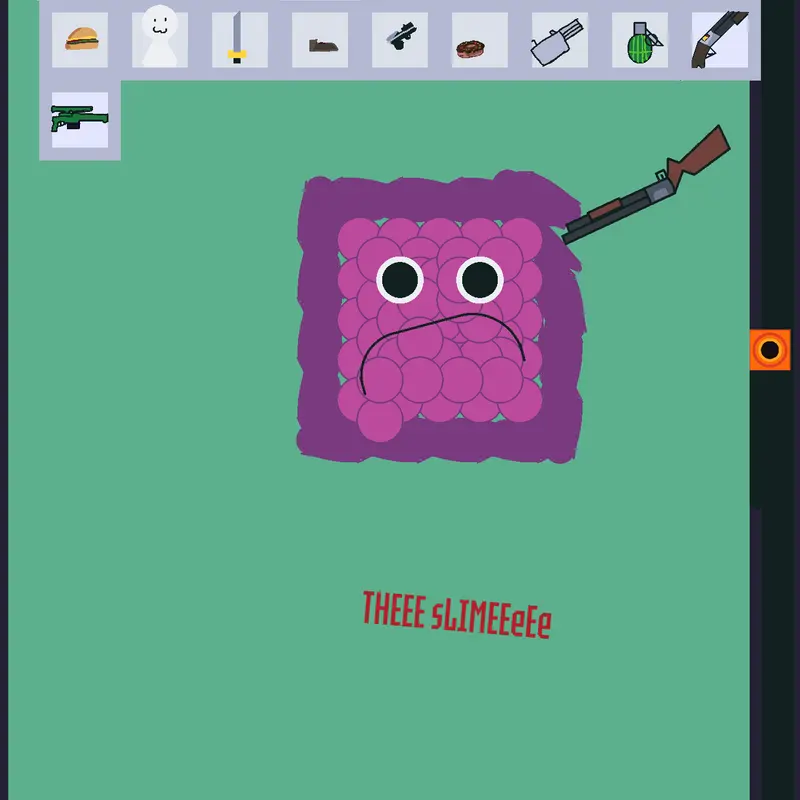Screen dimensions: 800x800
Task: Click the purple slime's face
Action: (440, 318)
